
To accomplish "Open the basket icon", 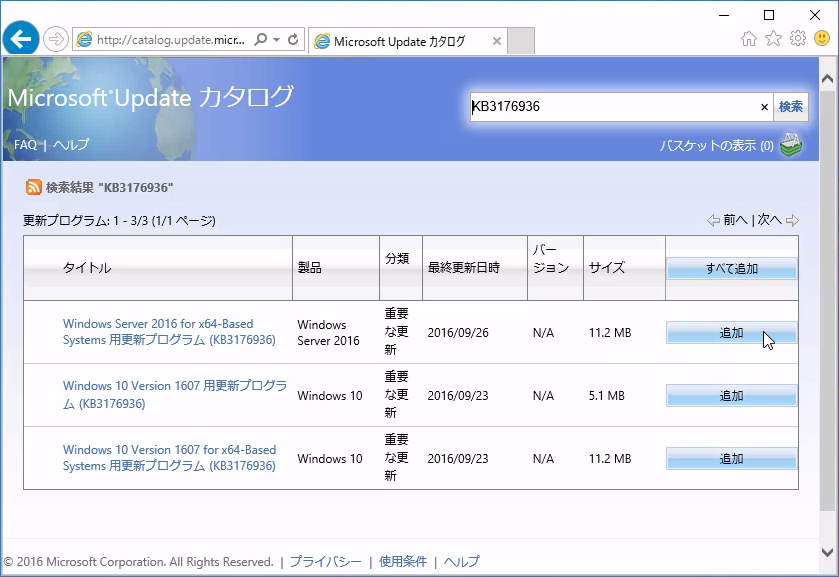I will click(x=791, y=145).
